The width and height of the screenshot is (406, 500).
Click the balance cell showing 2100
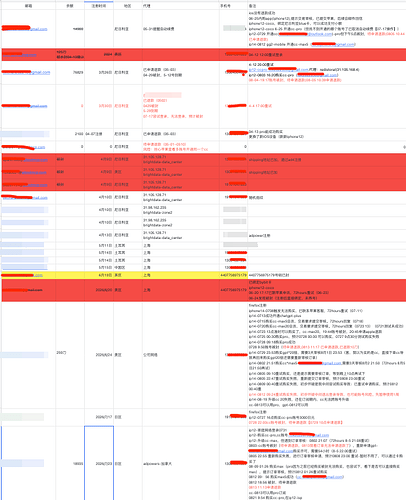point(70,134)
